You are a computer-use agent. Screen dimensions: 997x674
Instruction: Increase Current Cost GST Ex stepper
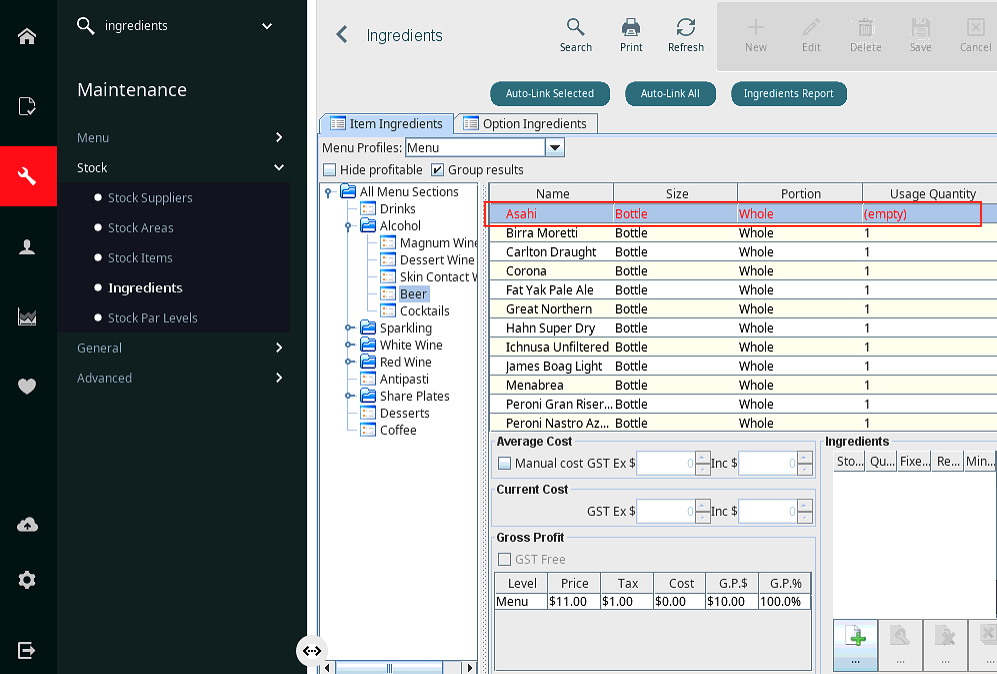point(703,506)
